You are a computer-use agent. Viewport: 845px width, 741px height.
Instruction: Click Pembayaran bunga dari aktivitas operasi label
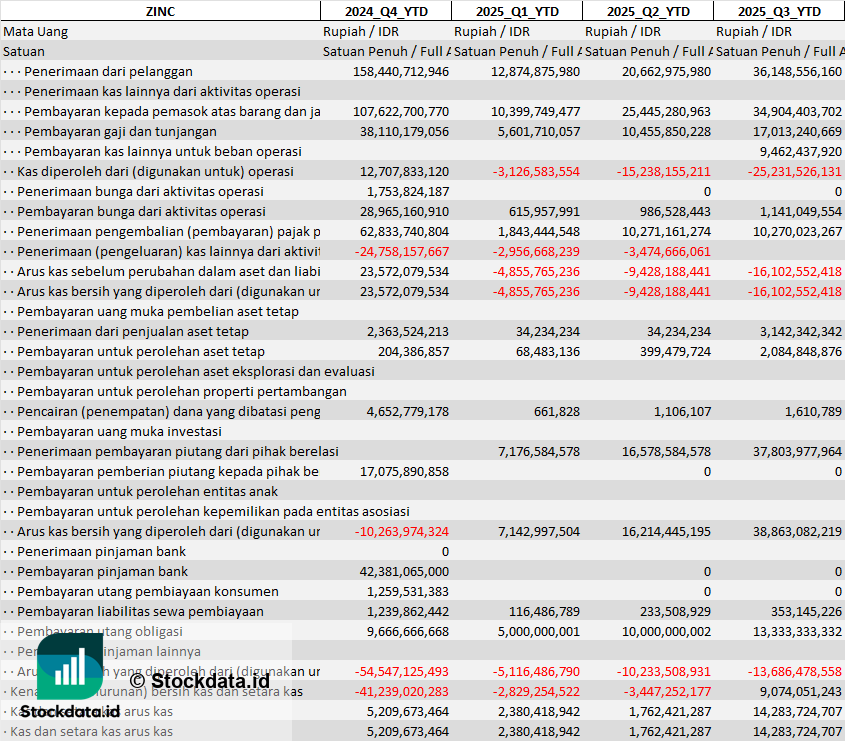(x=141, y=211)
